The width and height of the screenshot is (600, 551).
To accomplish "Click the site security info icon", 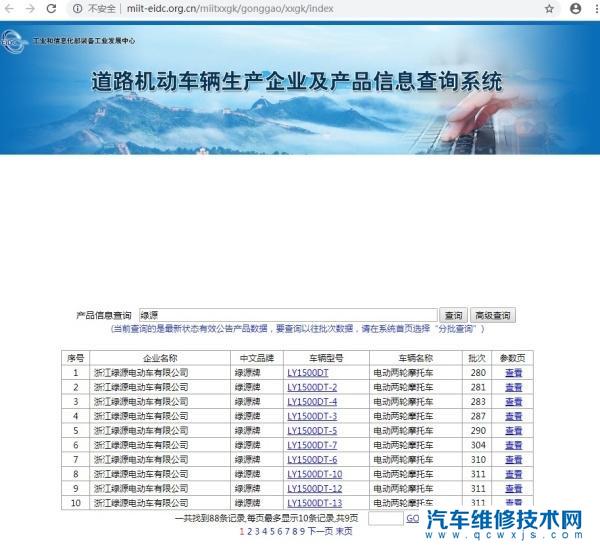I will point(77,8).
